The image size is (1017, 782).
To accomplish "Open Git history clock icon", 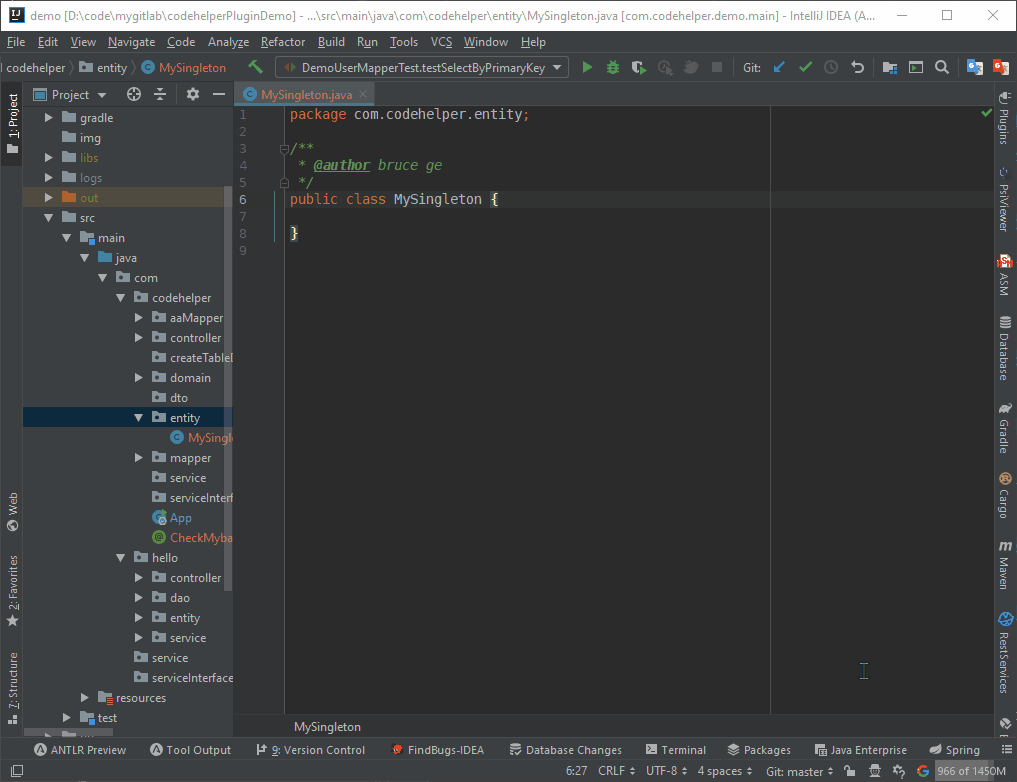I will click(831, 67).
